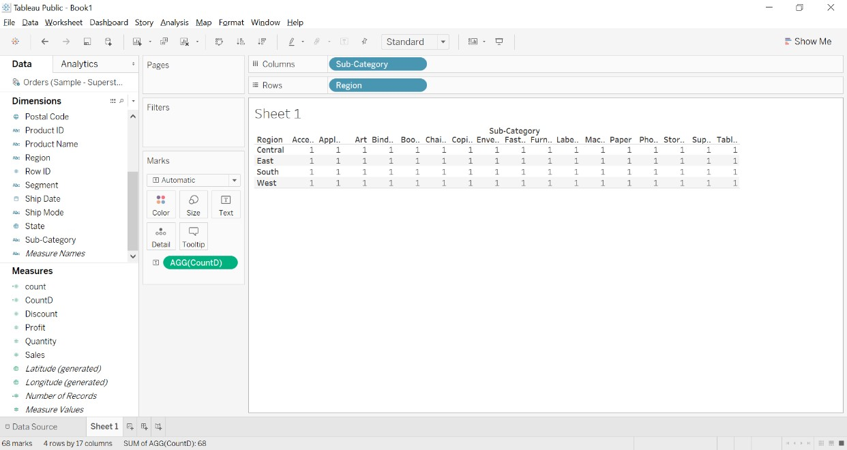Select the Sheet 1 tab
The width and height of the screenshot is (847, 450).
pos(104,426)
